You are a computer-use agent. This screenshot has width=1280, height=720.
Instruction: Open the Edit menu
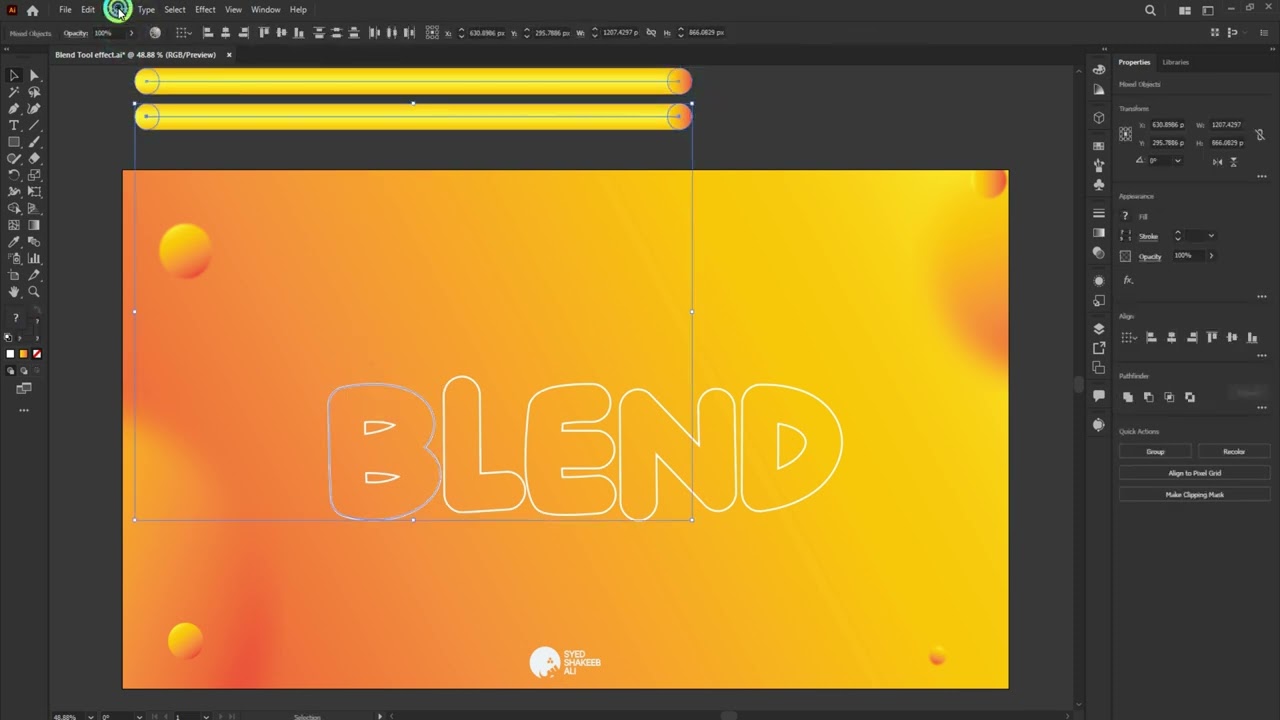click(x=88, y=10)
